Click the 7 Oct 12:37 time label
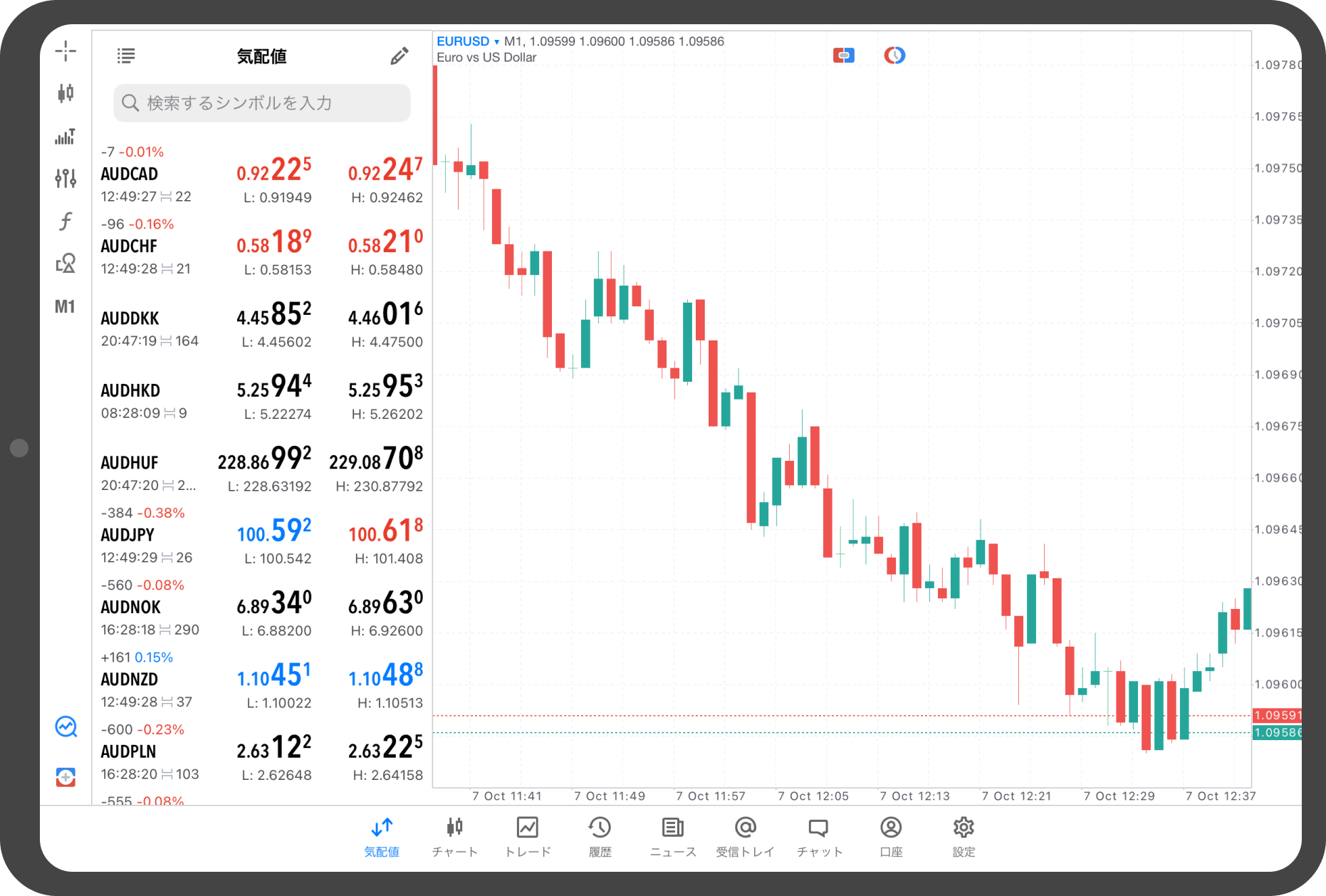 tap(1221, 796)
